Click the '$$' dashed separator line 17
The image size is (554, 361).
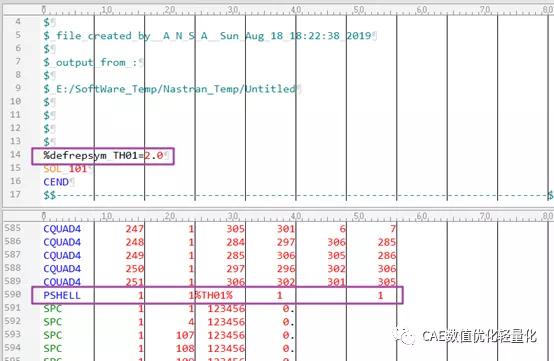[299, 195]
